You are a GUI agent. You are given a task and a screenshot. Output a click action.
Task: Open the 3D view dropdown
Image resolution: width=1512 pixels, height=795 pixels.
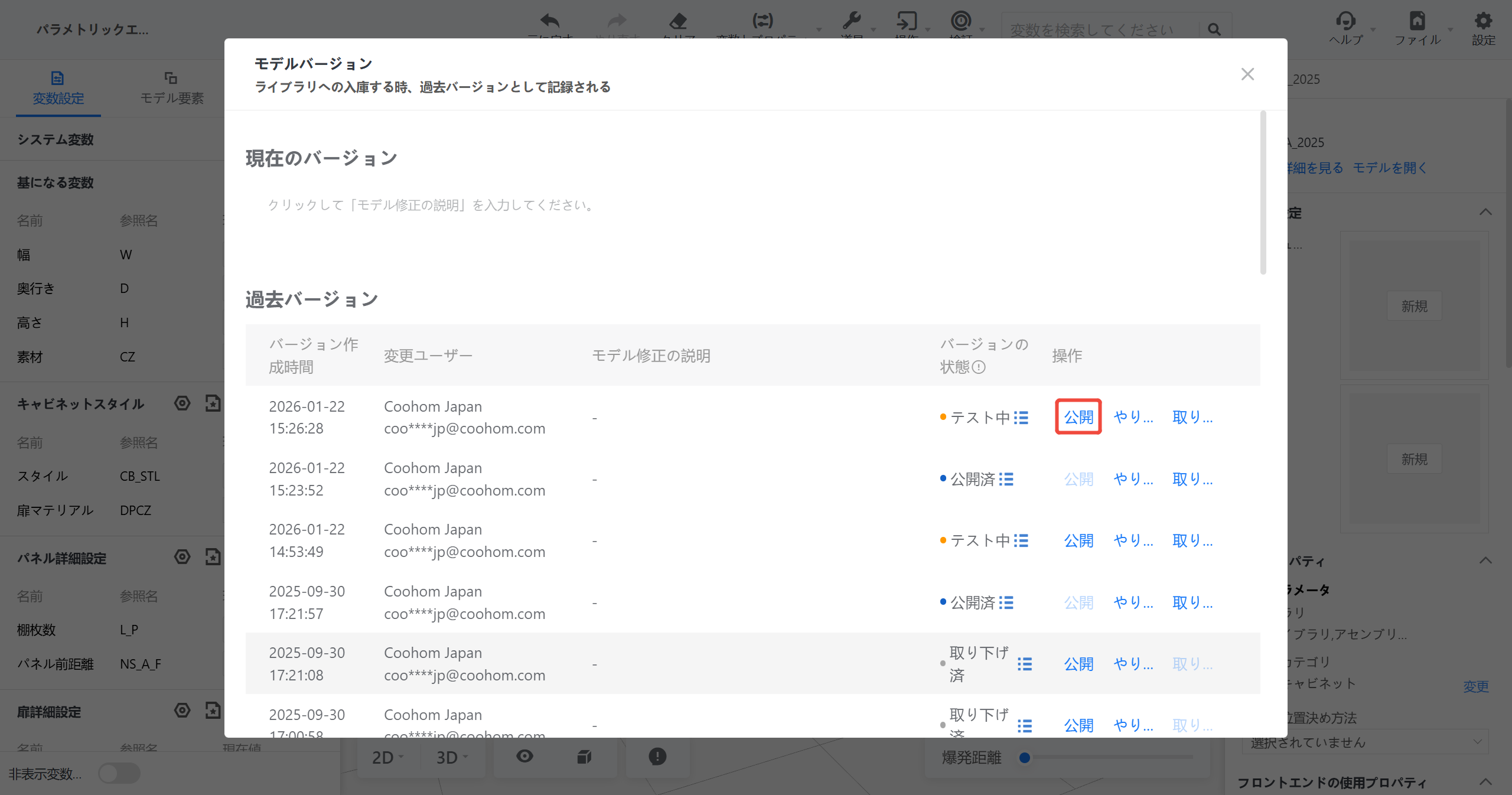tap(452, 757)
